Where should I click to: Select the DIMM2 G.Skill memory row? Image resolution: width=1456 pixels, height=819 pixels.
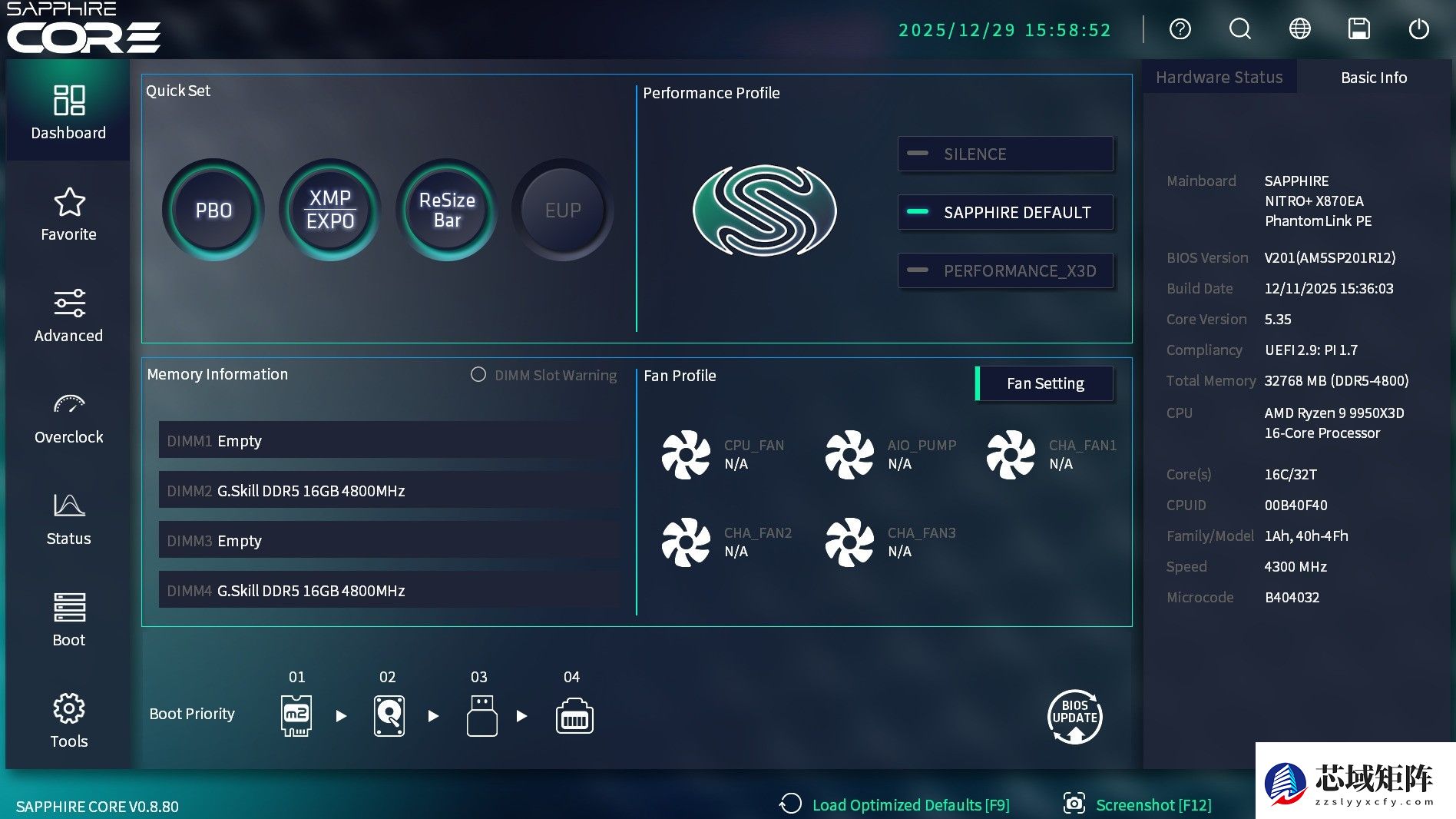coord(389,490)
